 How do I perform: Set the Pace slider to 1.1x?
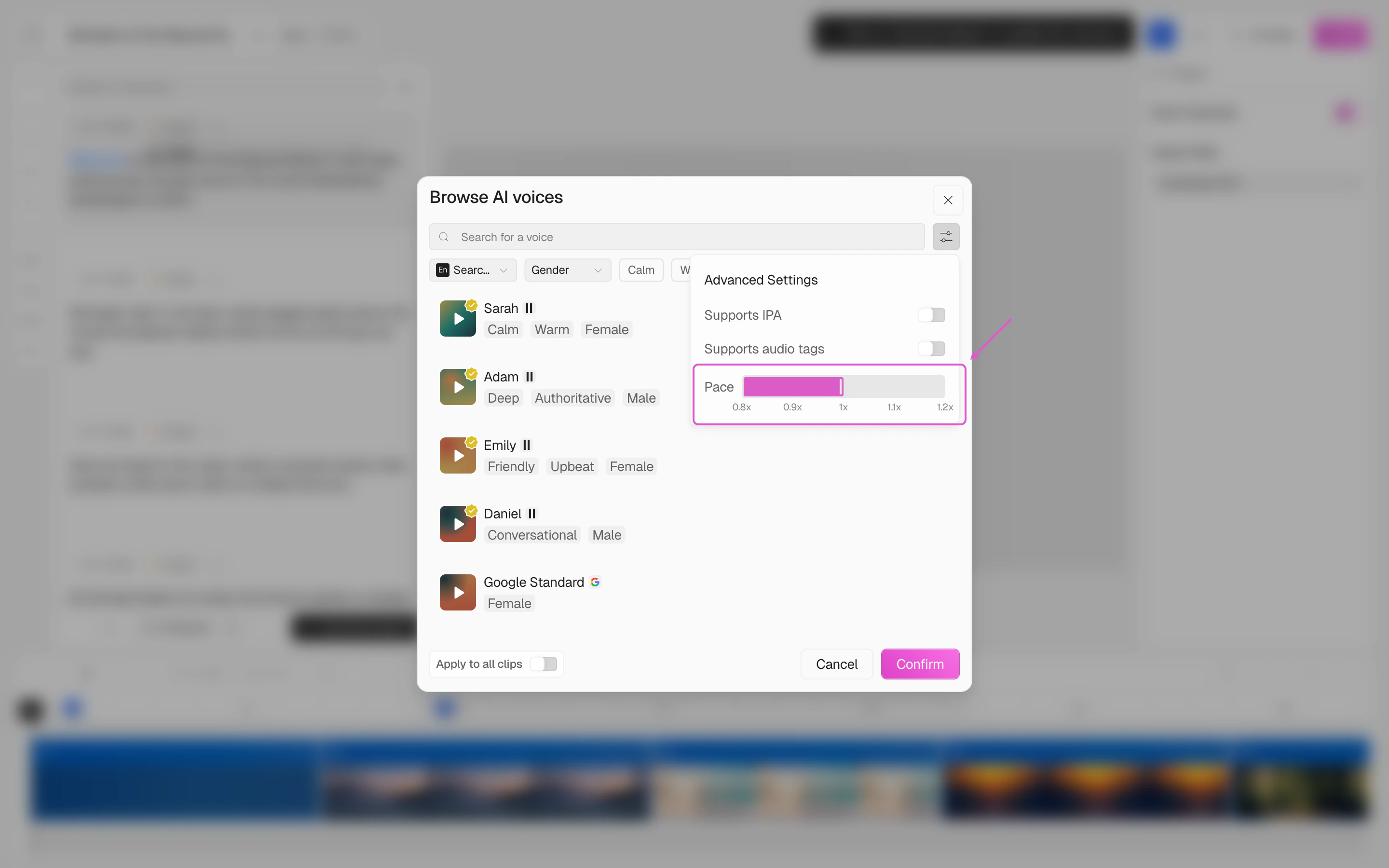click(894, 387)
